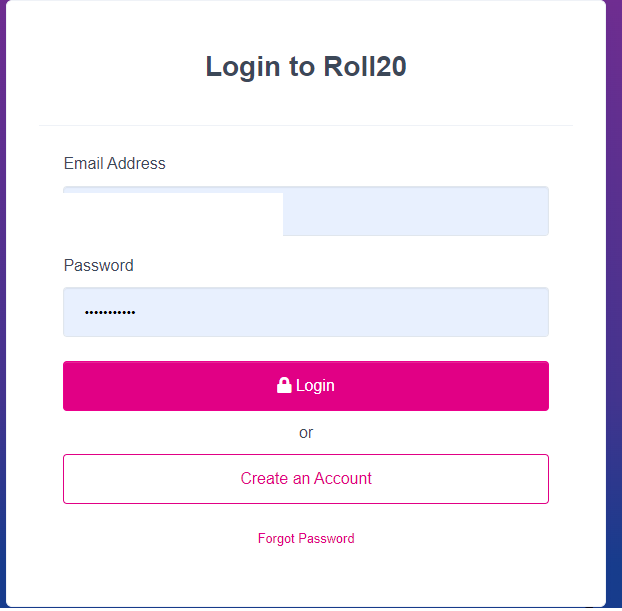The height and width of the screenshot is (611, 622).
Task: Click the lock icon on Login button
Action: 284,386
